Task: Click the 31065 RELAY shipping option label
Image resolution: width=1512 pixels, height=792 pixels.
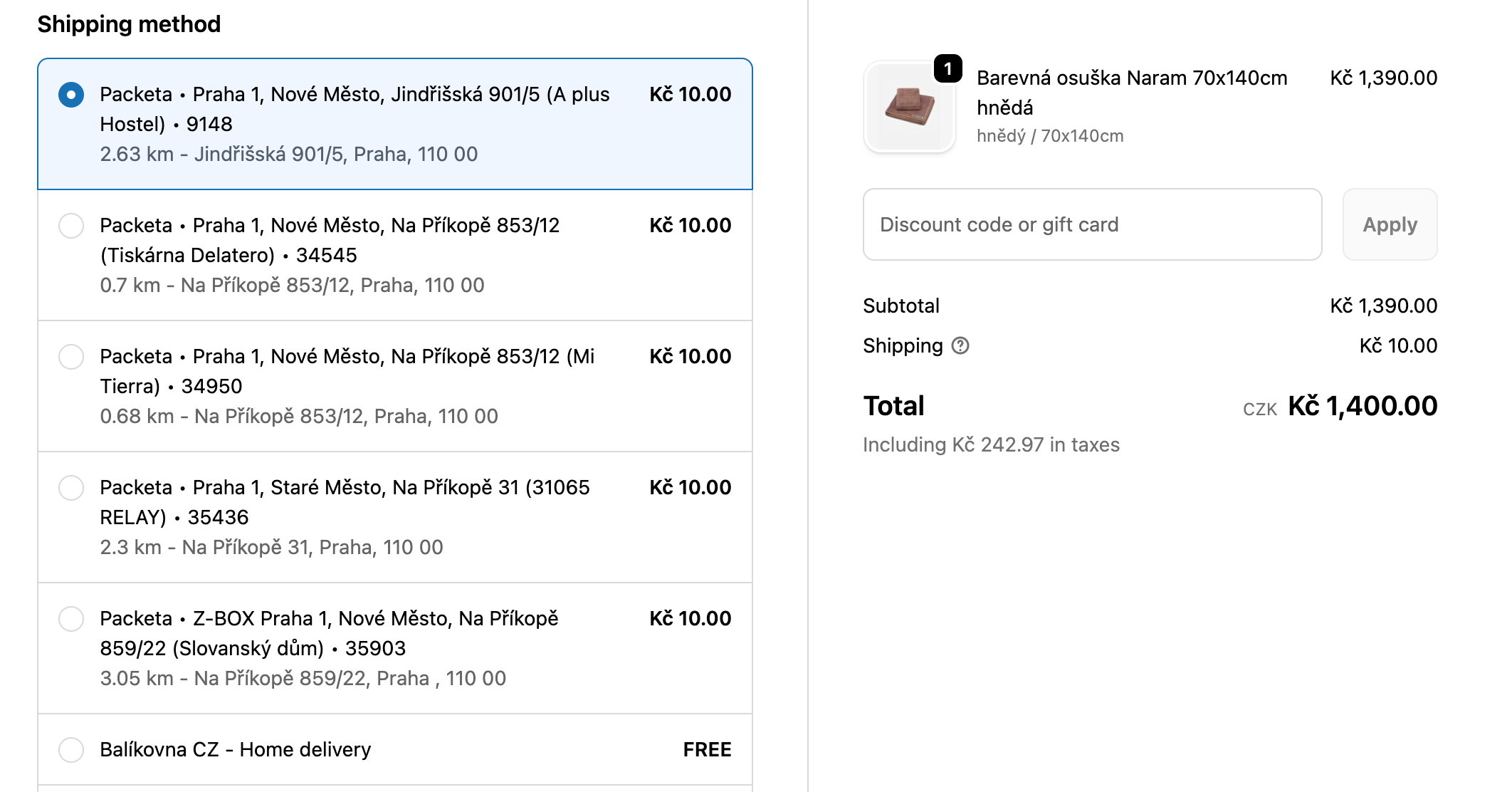Action: coord(345,502)
